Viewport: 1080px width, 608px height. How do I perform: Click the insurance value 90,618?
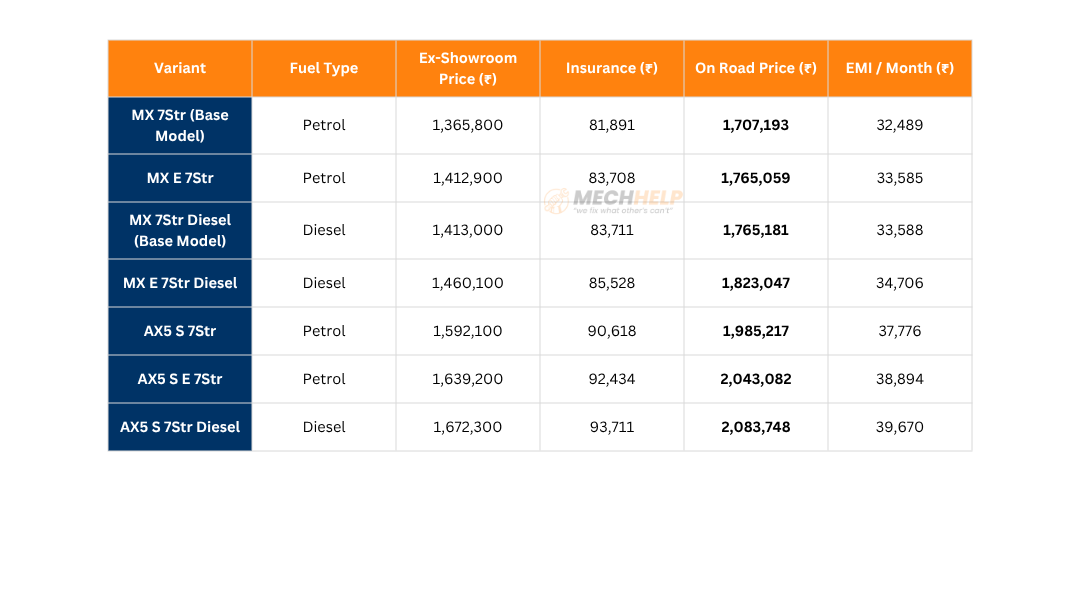(x=612, y=331)
